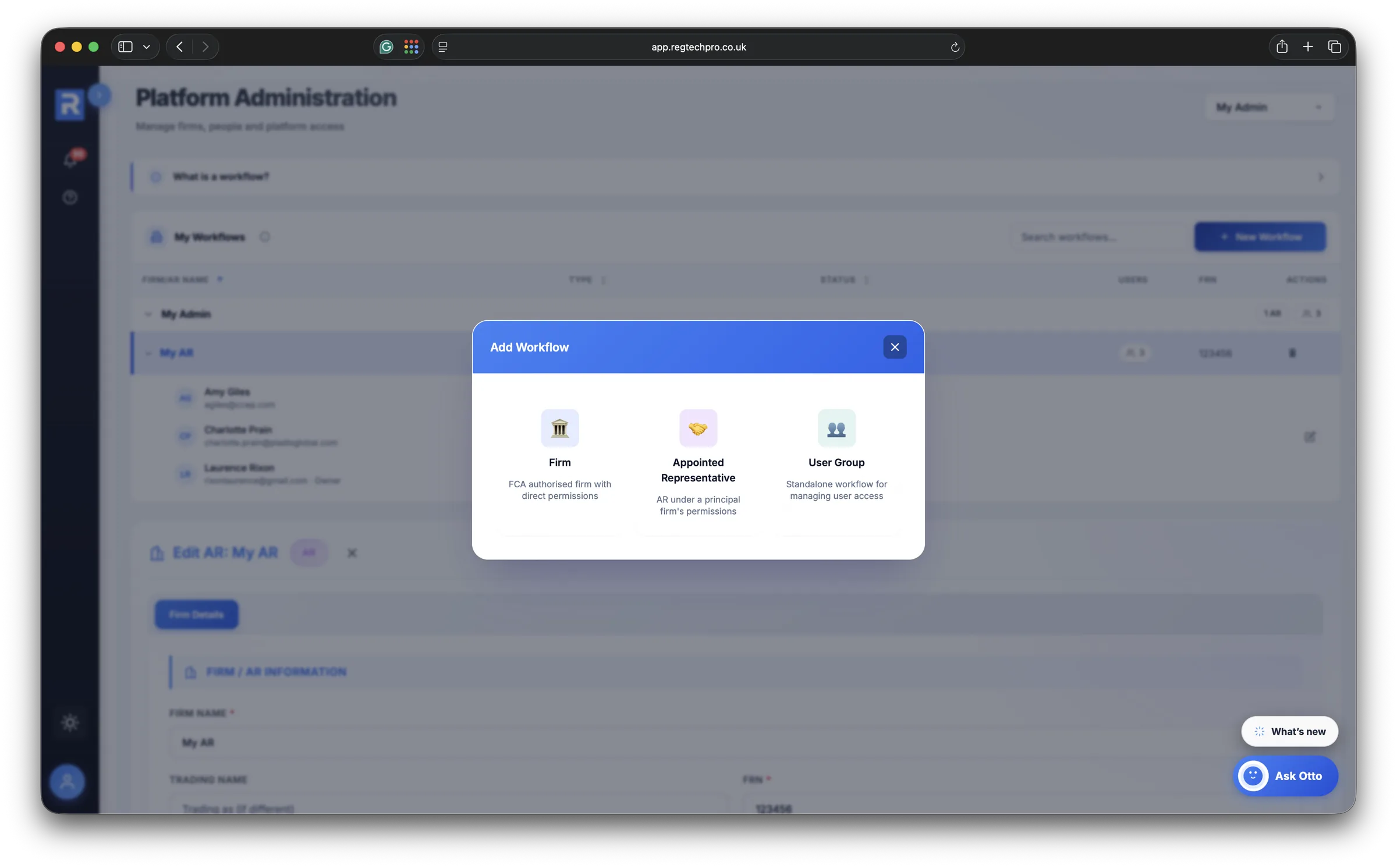The image size is (1397, 868).
Task: Open the What's new panel
Action: point(1289,731)
